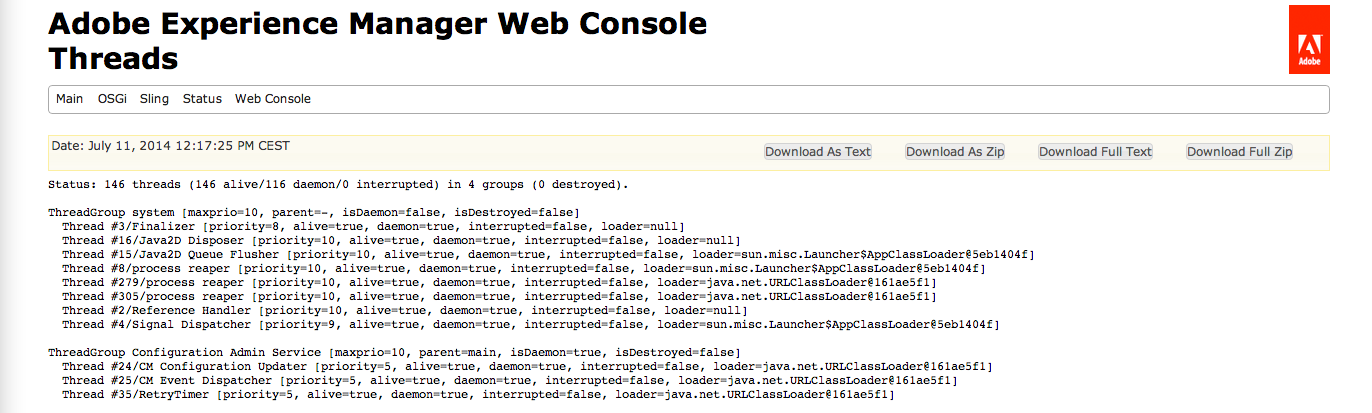Click the Adobe Experience Manager Web Console heading
This screenshot has height=413, width=1372.
(x=378, y=24)
